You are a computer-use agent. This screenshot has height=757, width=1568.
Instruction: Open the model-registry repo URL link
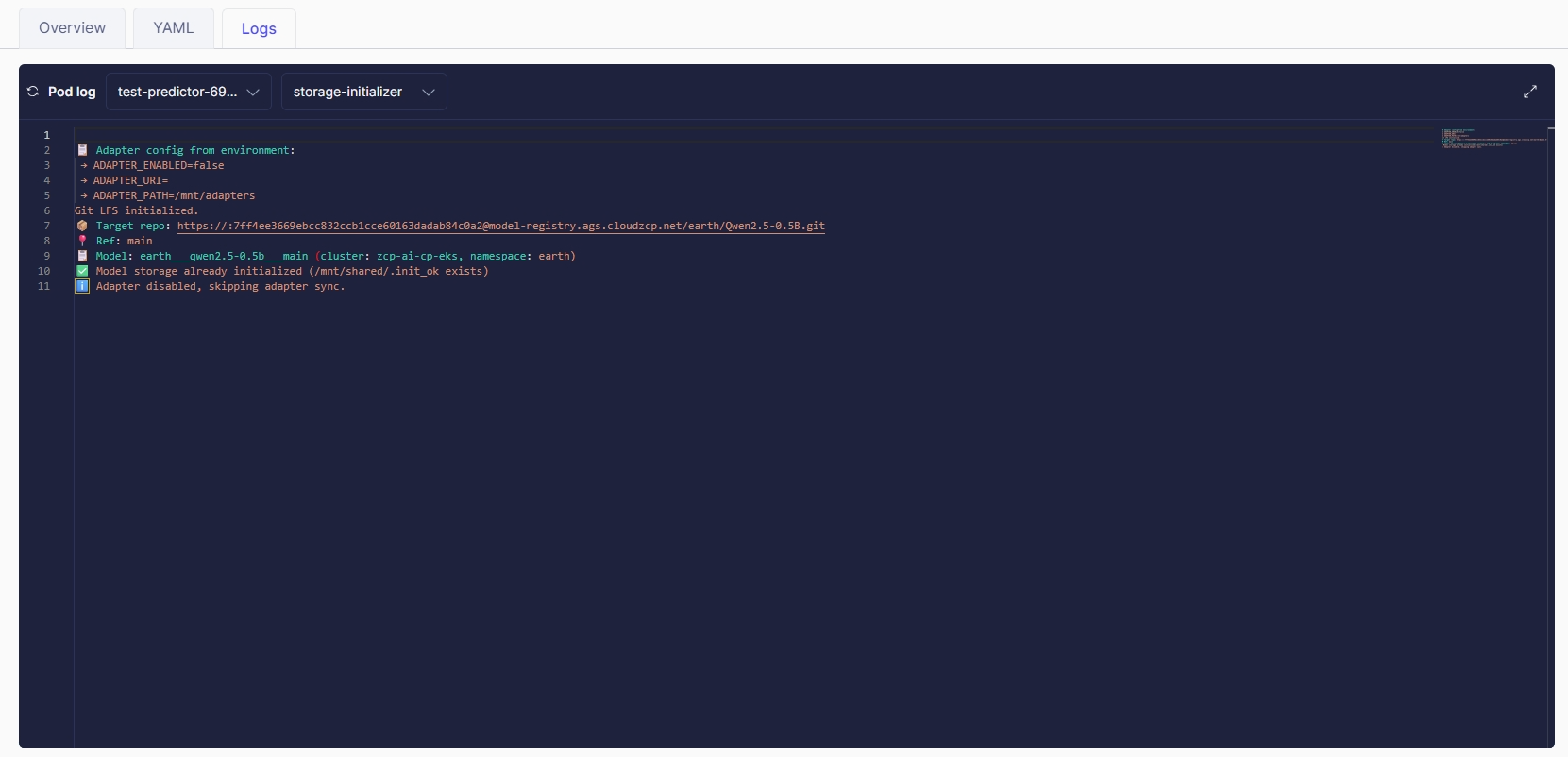point(501,226)
